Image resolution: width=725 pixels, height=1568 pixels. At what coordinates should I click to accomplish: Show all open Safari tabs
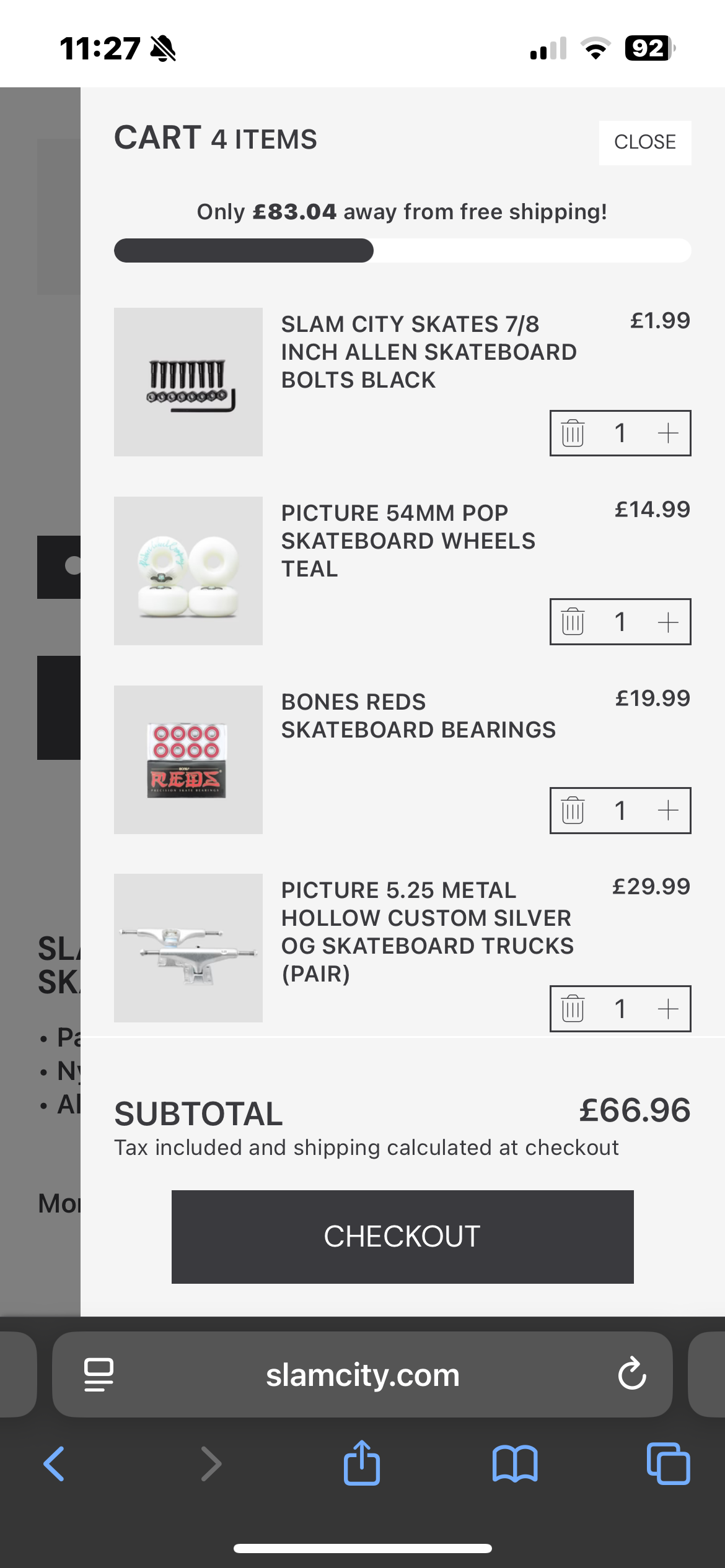tap(668, 1464)
